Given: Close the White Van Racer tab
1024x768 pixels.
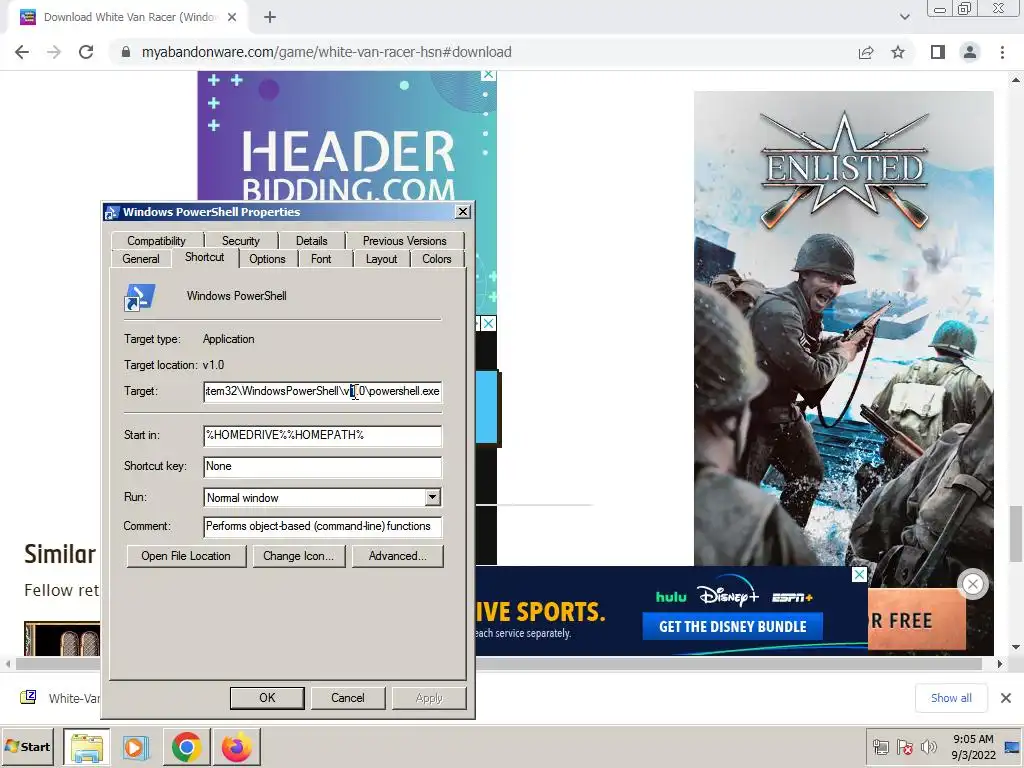Looking at the screenshot, I should (x=232, y=18).
